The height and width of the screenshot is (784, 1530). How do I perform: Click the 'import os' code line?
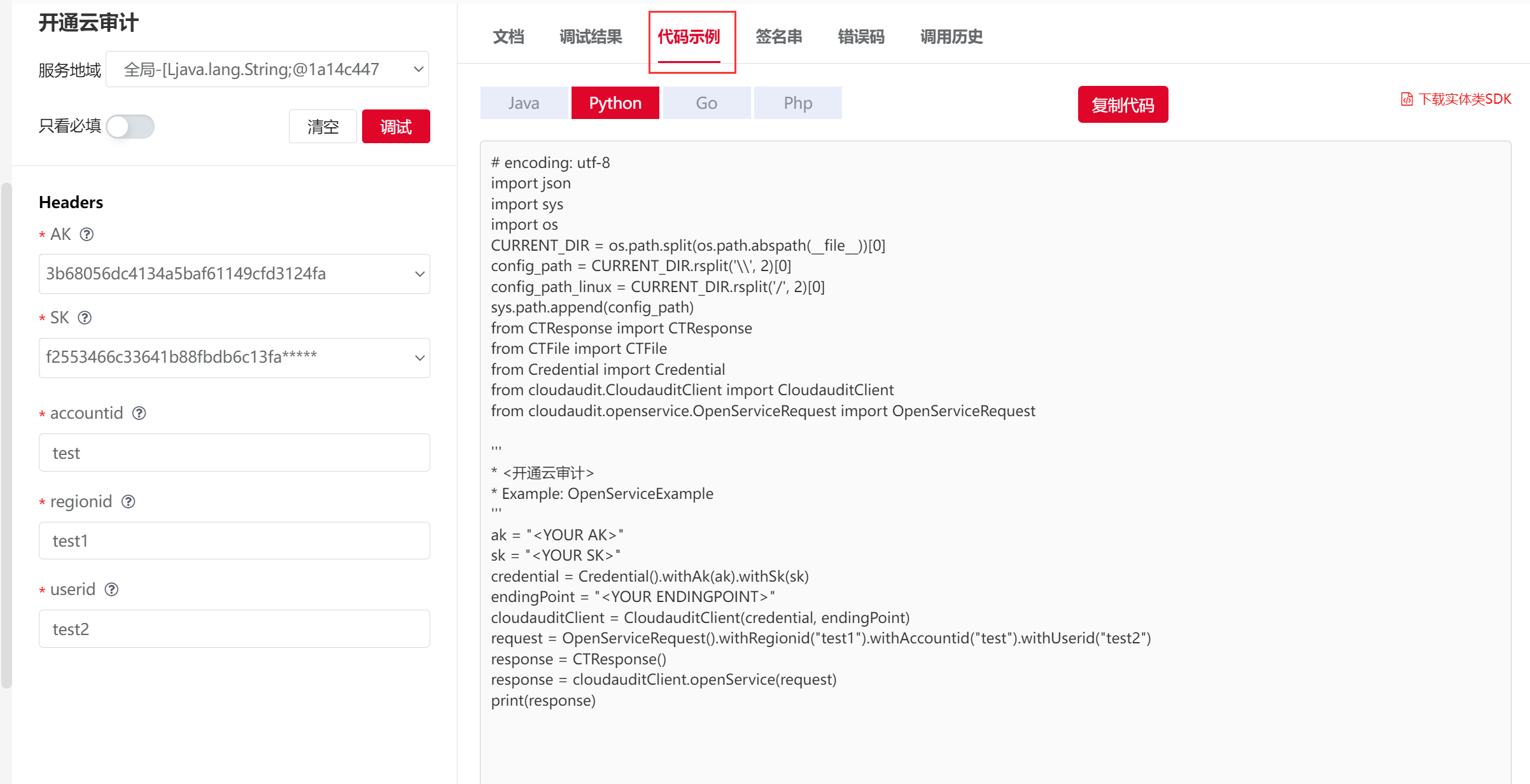pos(524,225)
